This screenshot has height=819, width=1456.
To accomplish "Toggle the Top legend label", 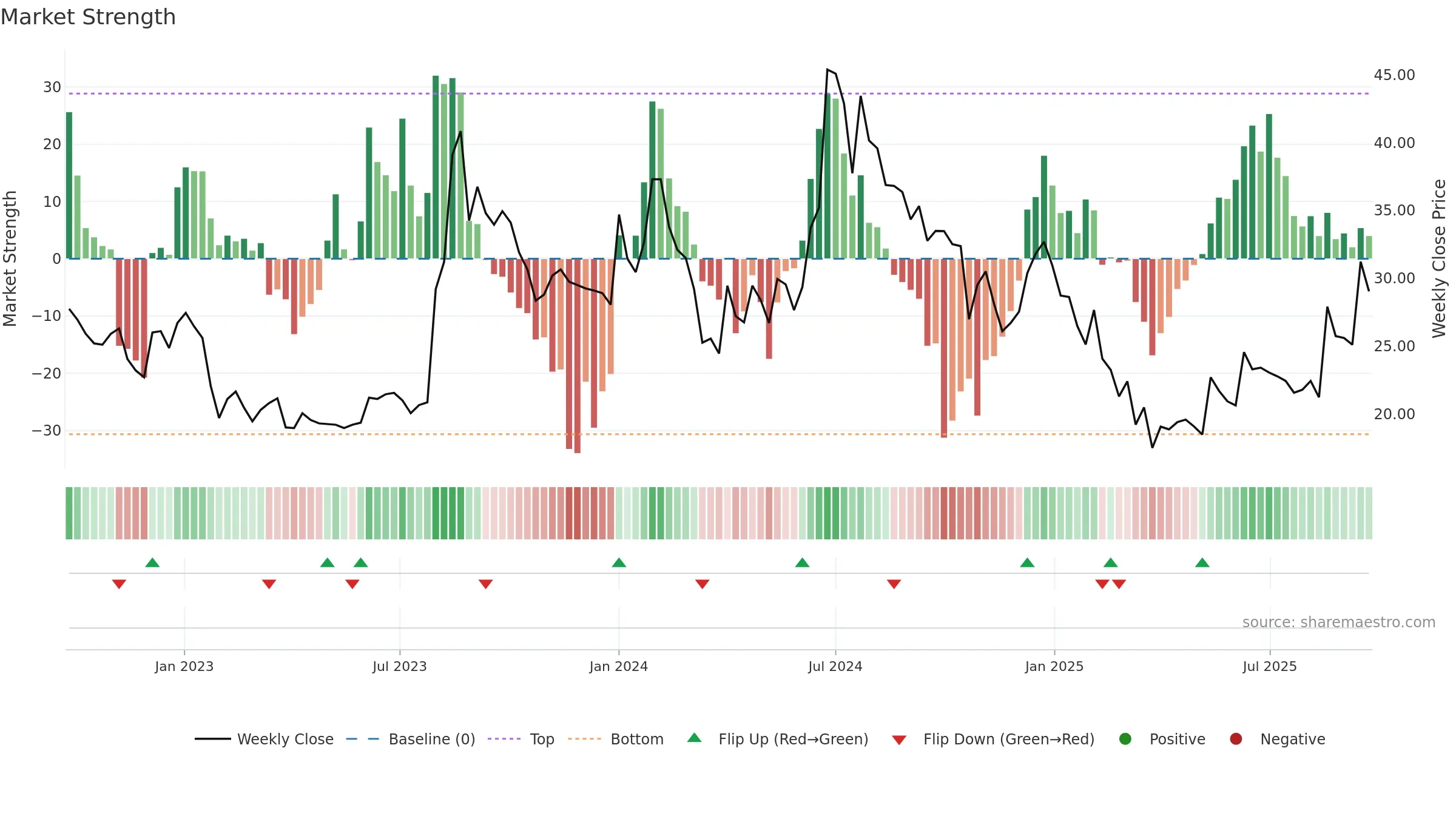I will pos(542,739).
